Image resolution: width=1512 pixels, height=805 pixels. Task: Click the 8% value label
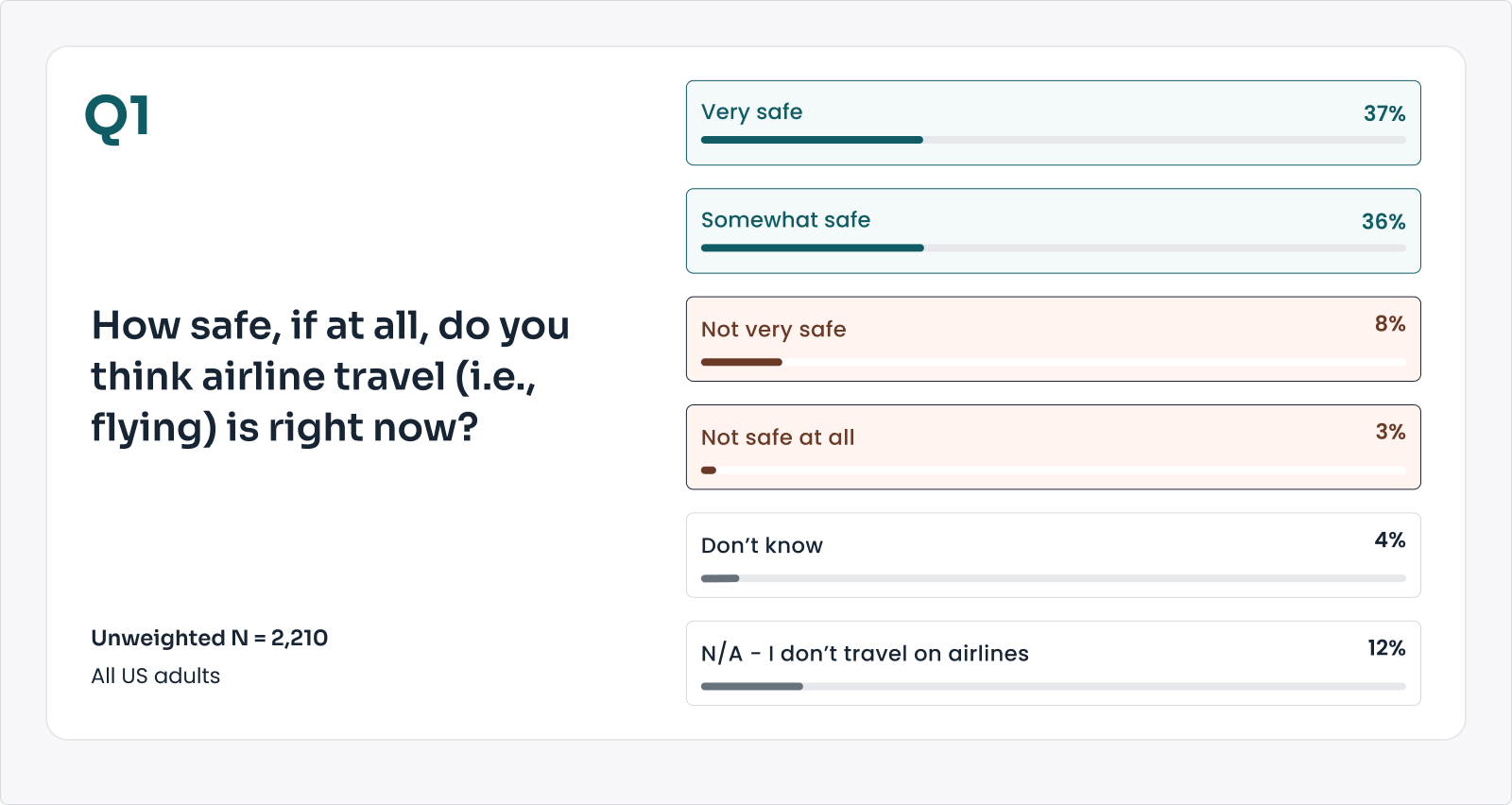point(1389,324)
